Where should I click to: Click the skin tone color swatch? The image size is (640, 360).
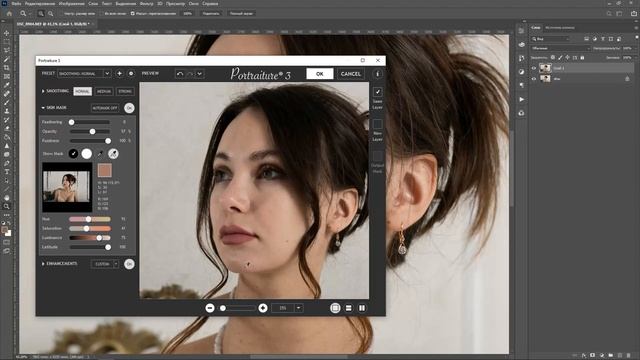(x=104, y=170)
